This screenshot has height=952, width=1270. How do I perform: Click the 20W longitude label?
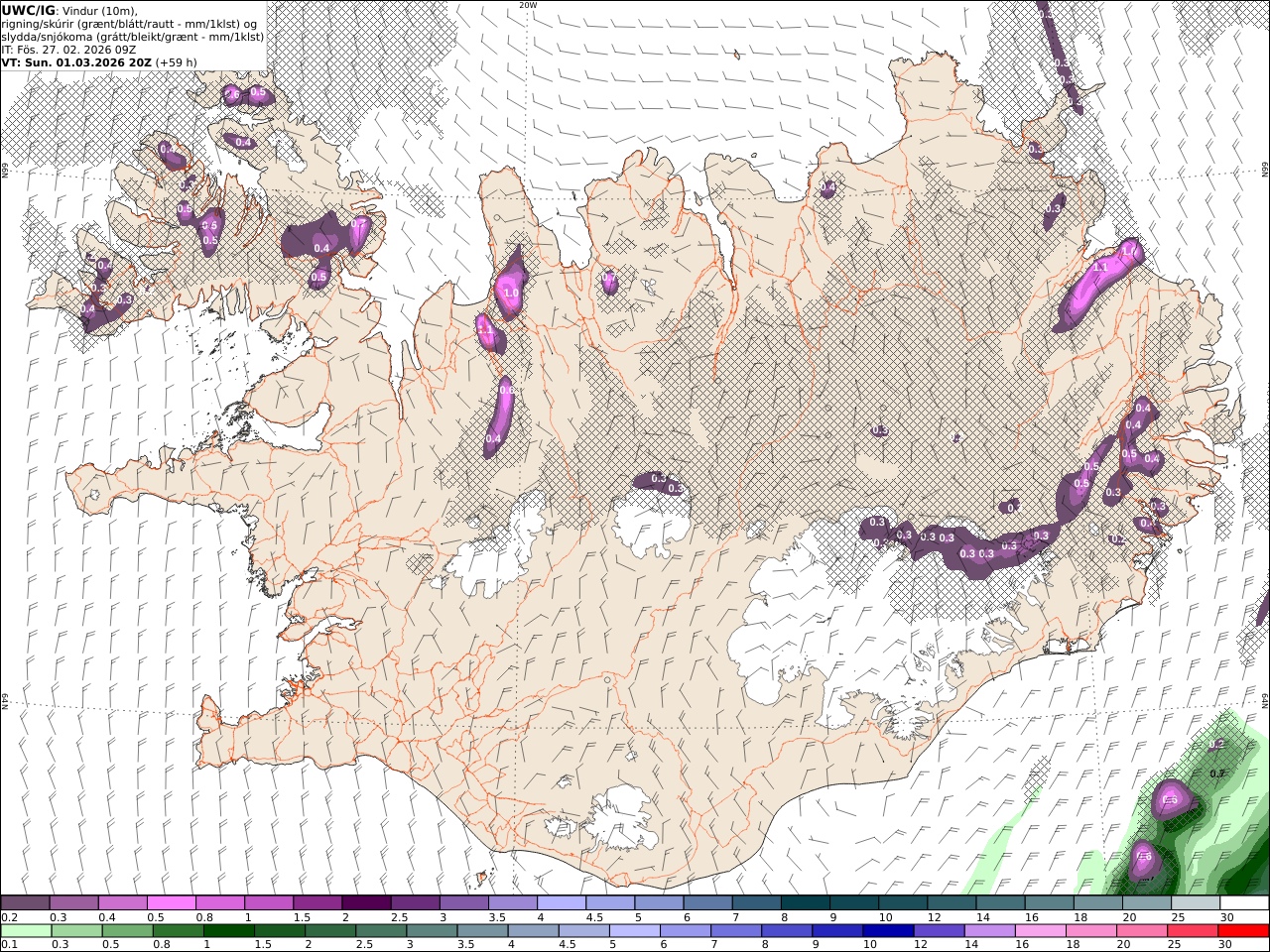tap(528, 5)
